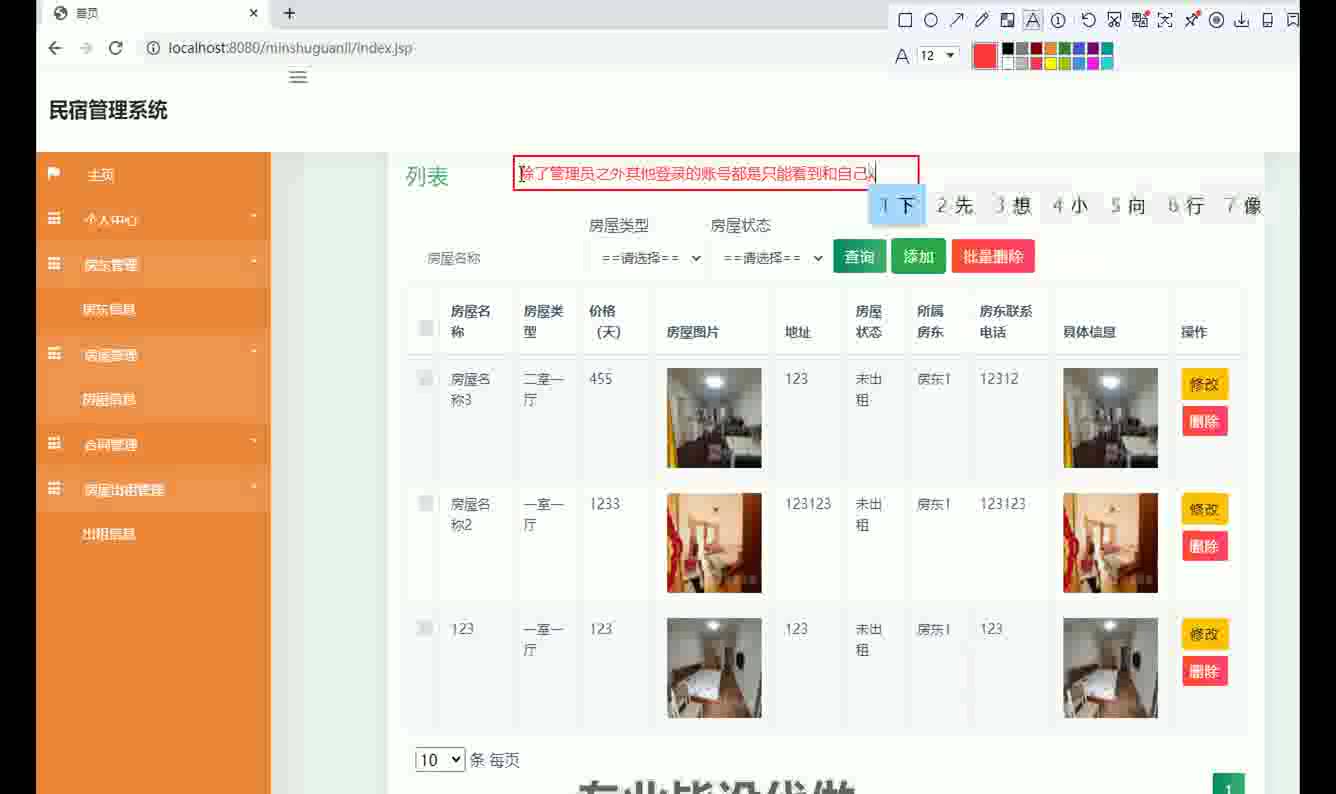The height and width of the screenshot is (794, 1336).
Task: Collapse the 房东管理 sidebar menu
Action: click(153, 264)
